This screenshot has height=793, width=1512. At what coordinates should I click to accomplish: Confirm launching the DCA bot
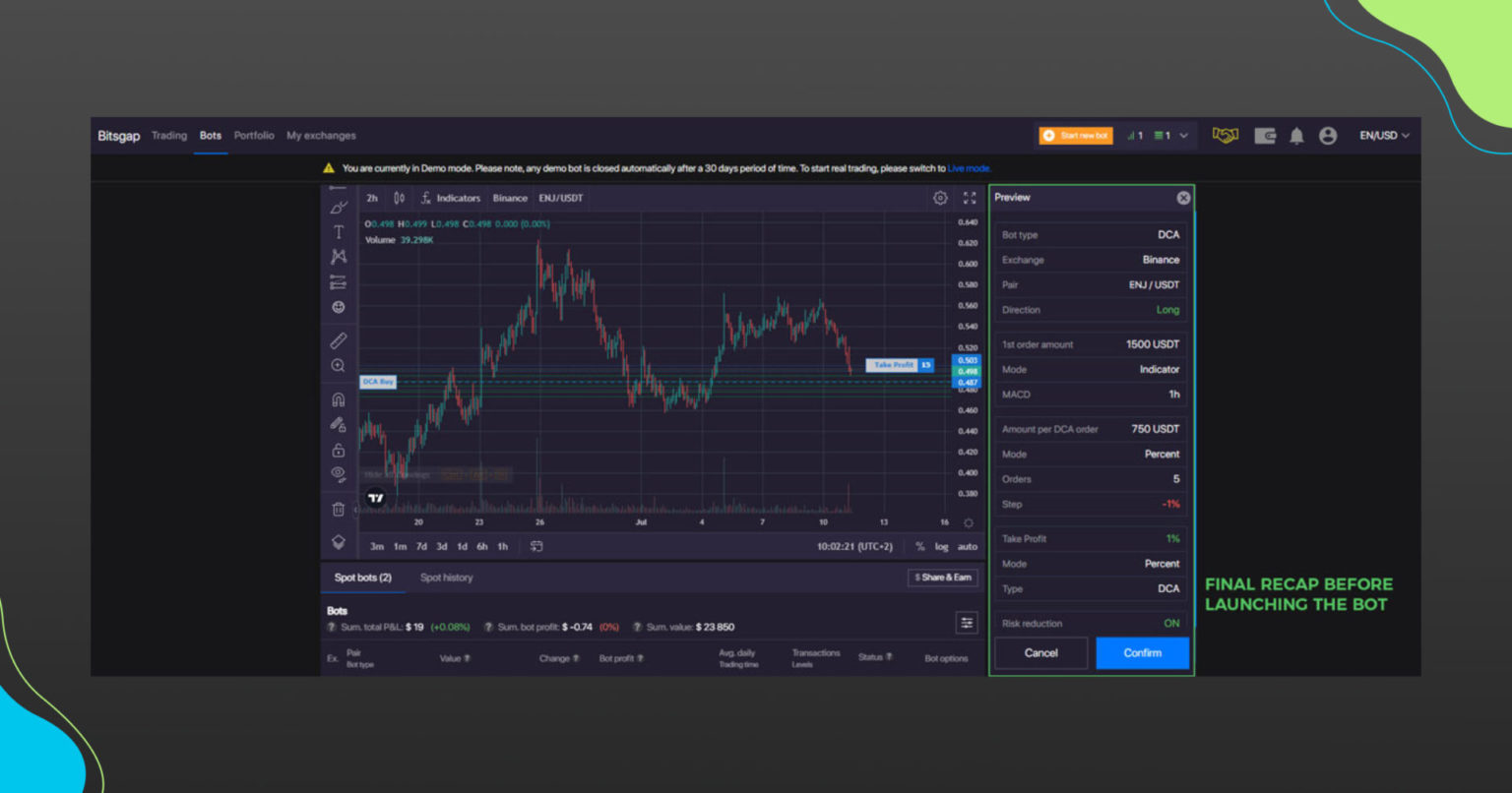click(x=1142, y=652)
